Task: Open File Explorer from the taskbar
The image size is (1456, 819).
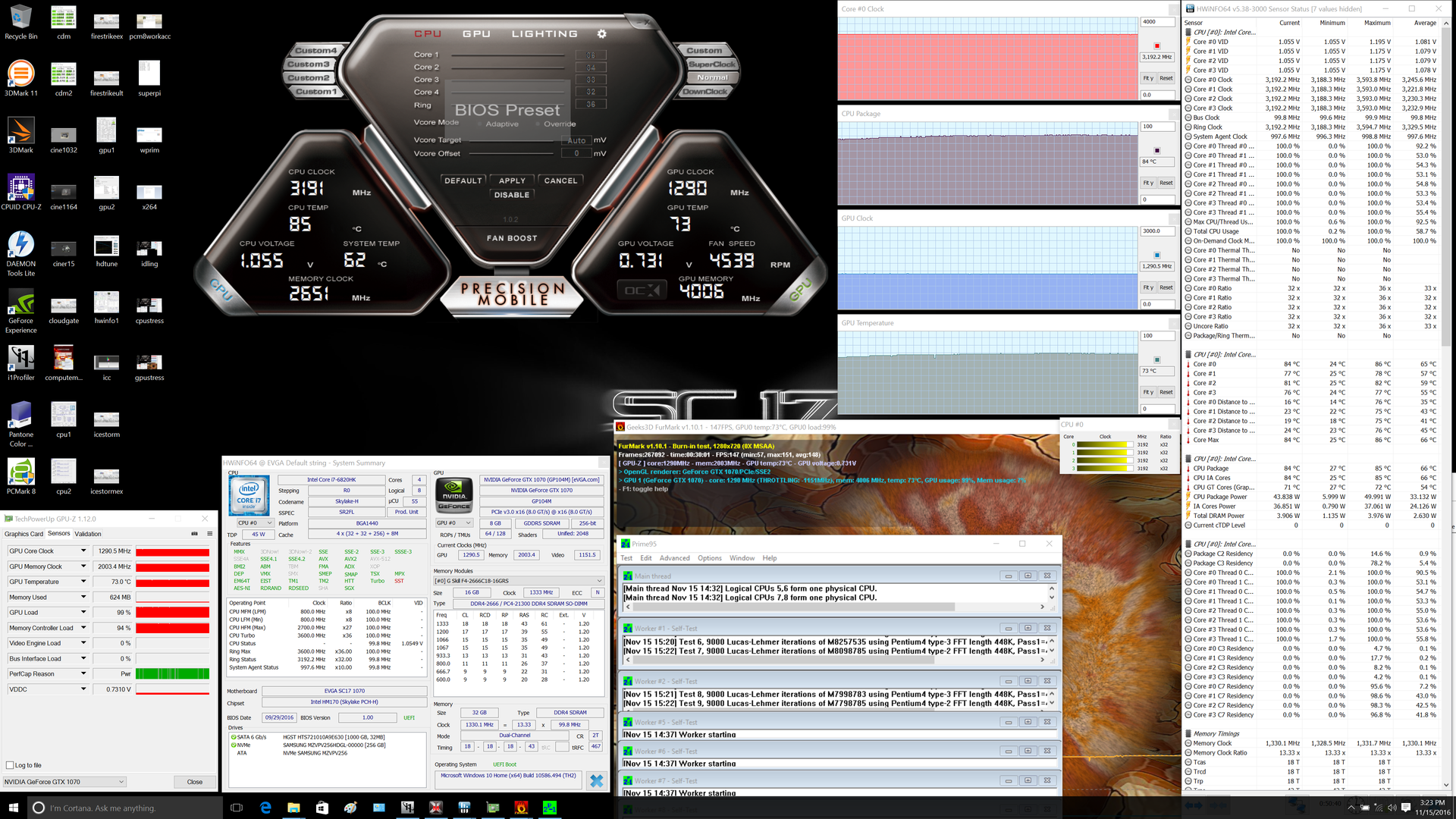Action: [x=293, y=808]
